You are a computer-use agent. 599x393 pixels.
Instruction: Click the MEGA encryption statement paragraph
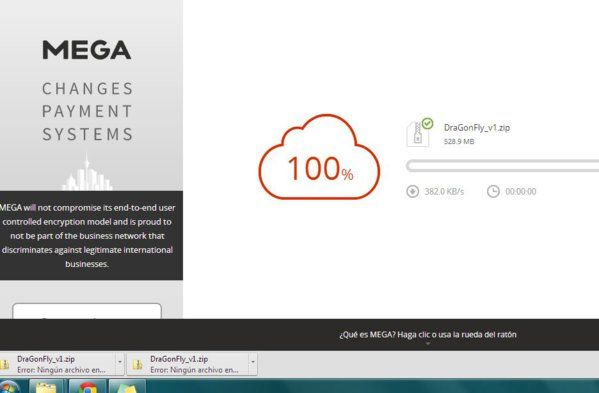pyautogui.click(x=87, y=236)
